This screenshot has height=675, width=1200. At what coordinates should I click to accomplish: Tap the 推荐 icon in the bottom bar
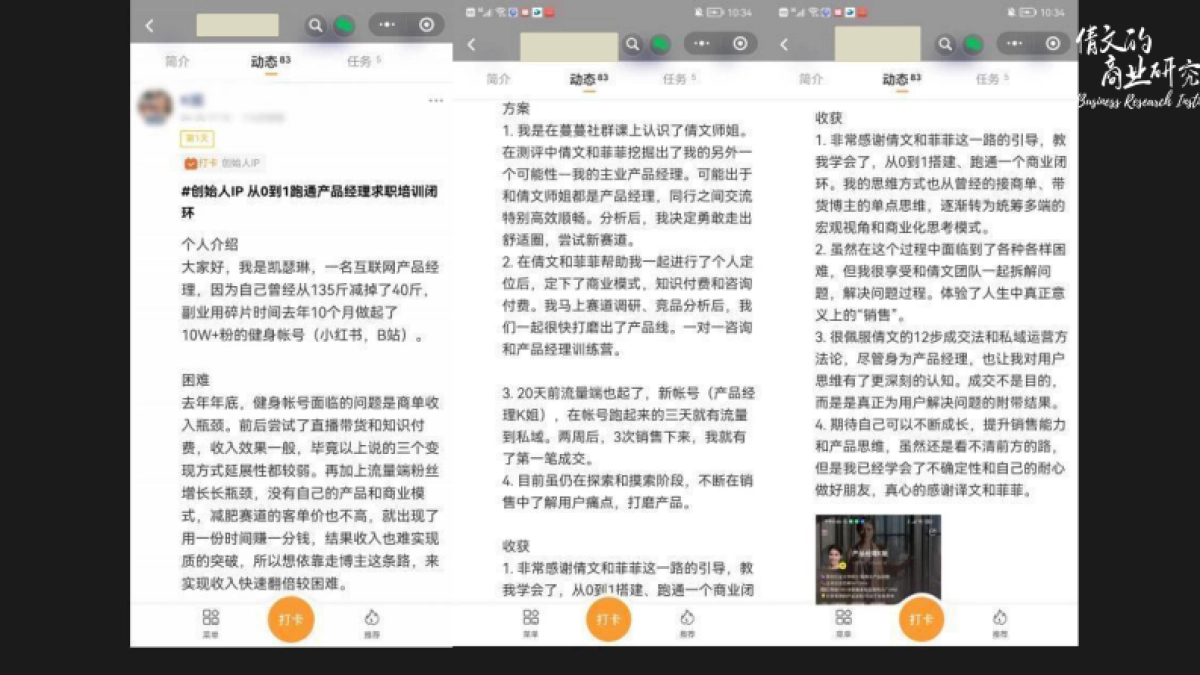point(371,620)
